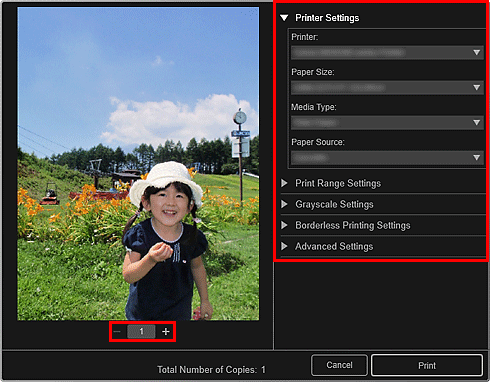Expand Print Range Settings
490x382 pixels.
click(284, 183)
